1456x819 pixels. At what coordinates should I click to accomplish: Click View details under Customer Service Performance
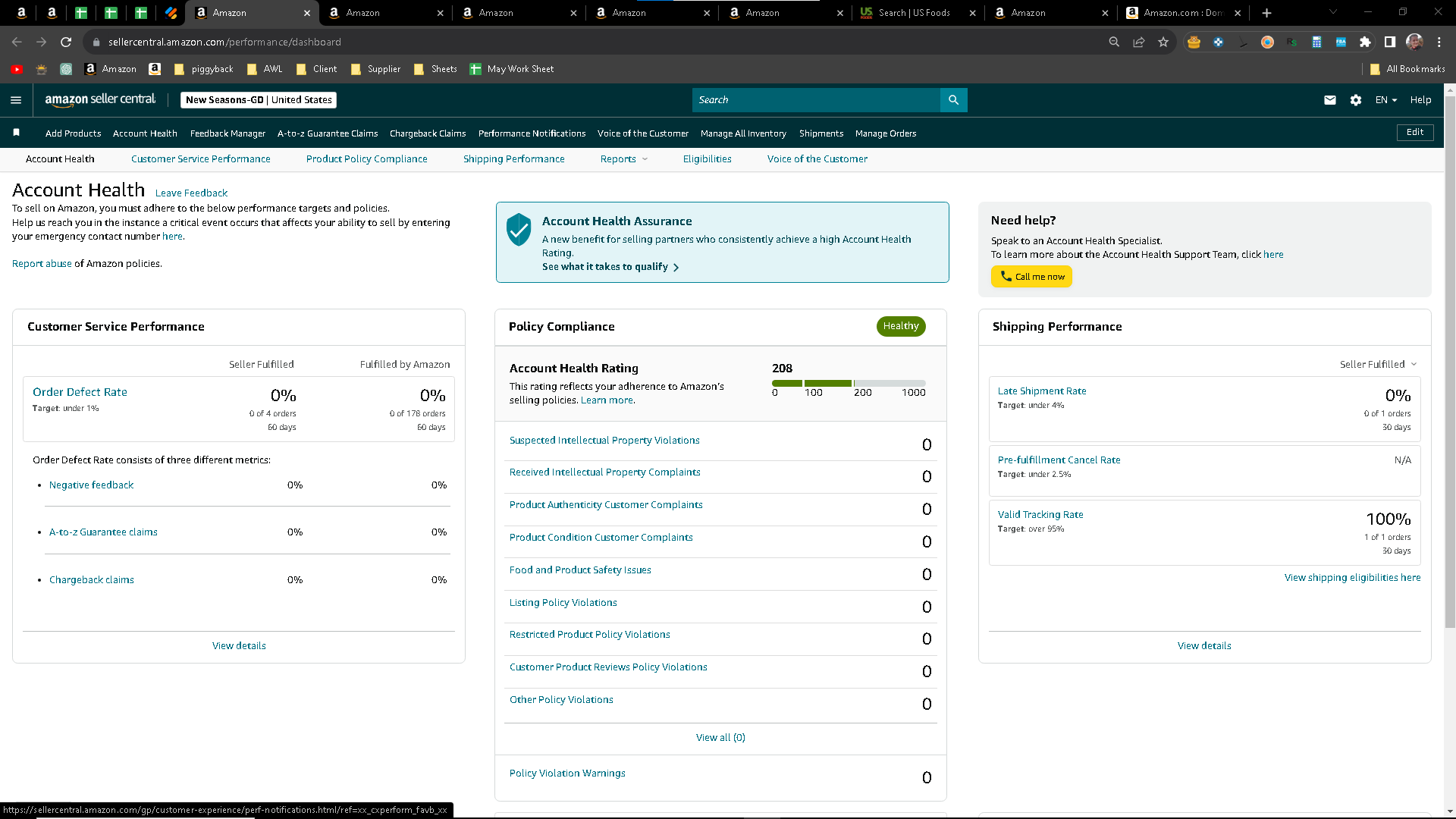[x=239, y=645]
